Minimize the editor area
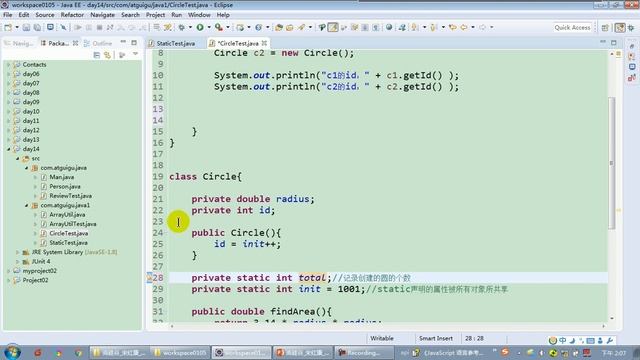 click(603, 42)
